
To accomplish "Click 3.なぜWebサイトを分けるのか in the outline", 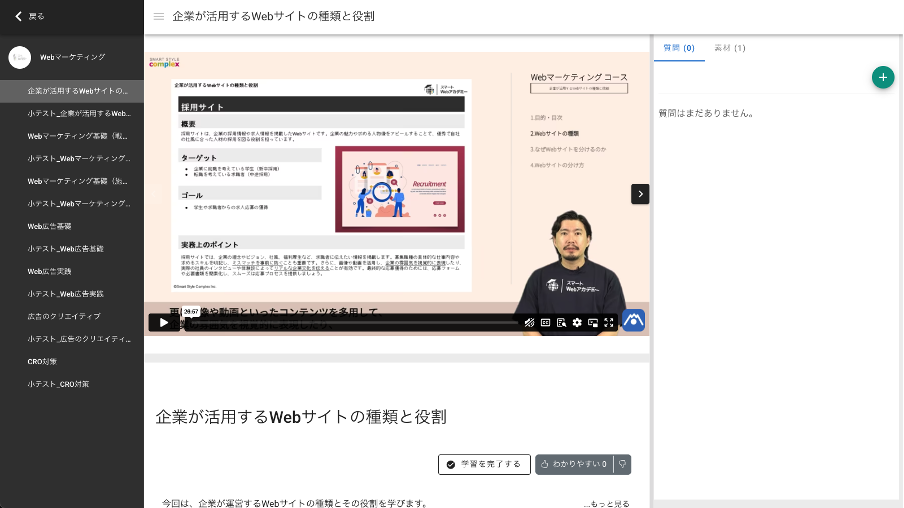I will pos(568,149).
